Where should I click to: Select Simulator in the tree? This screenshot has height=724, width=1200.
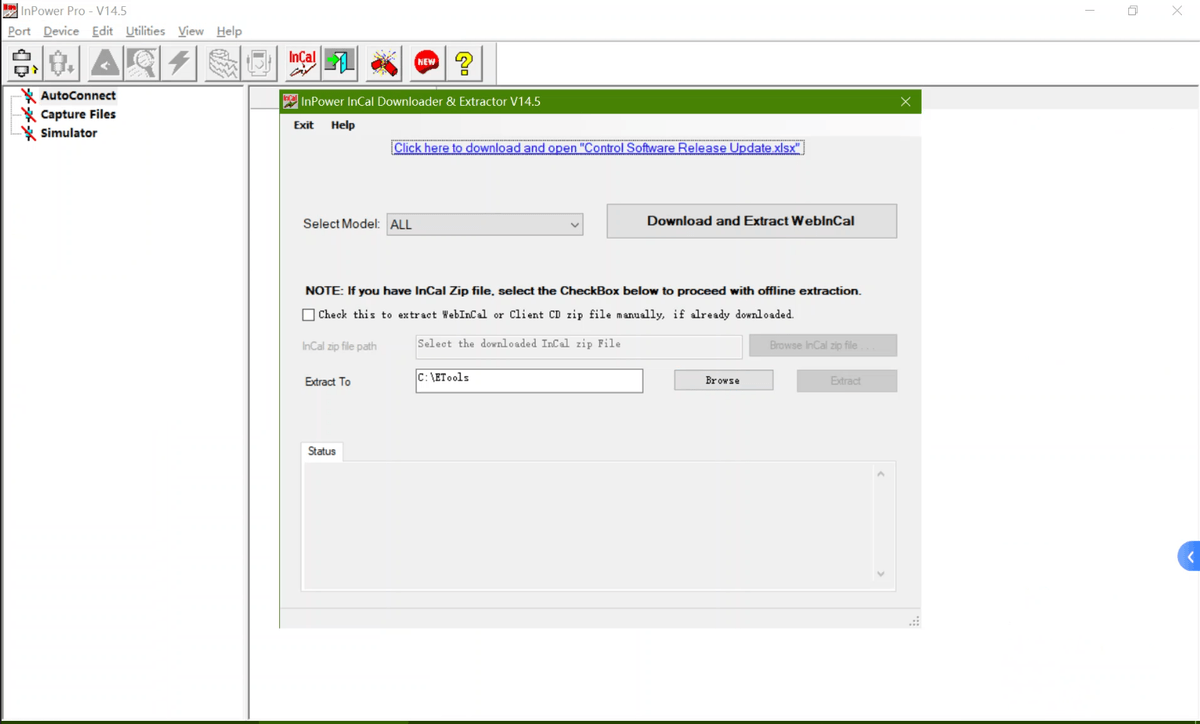tap(68, 133)
